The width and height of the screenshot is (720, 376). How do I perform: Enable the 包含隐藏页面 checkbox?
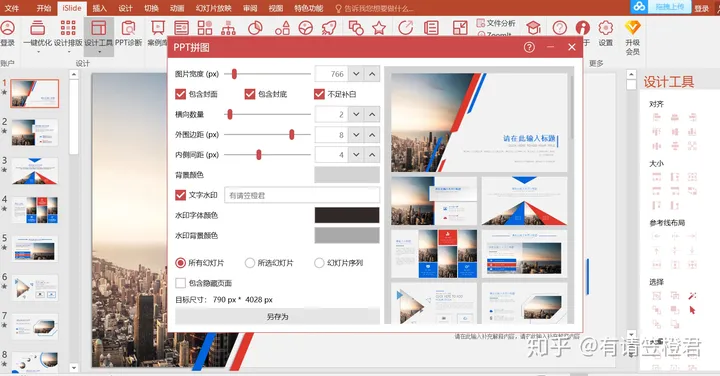point(180,283)
